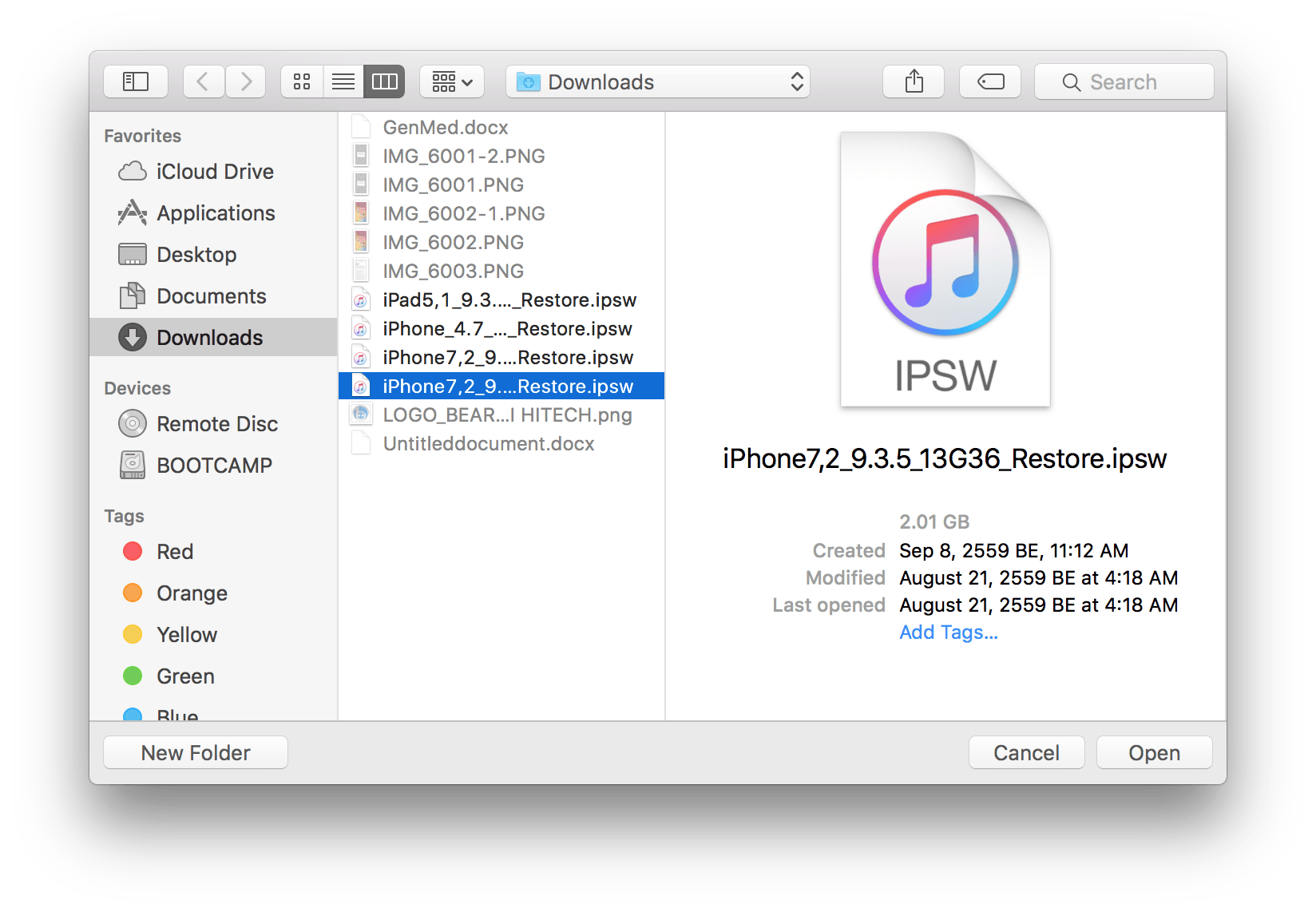1316x912 pixels.
Task: Select IMG_6002-1.PNG in the file list
Action: [501, 214]
